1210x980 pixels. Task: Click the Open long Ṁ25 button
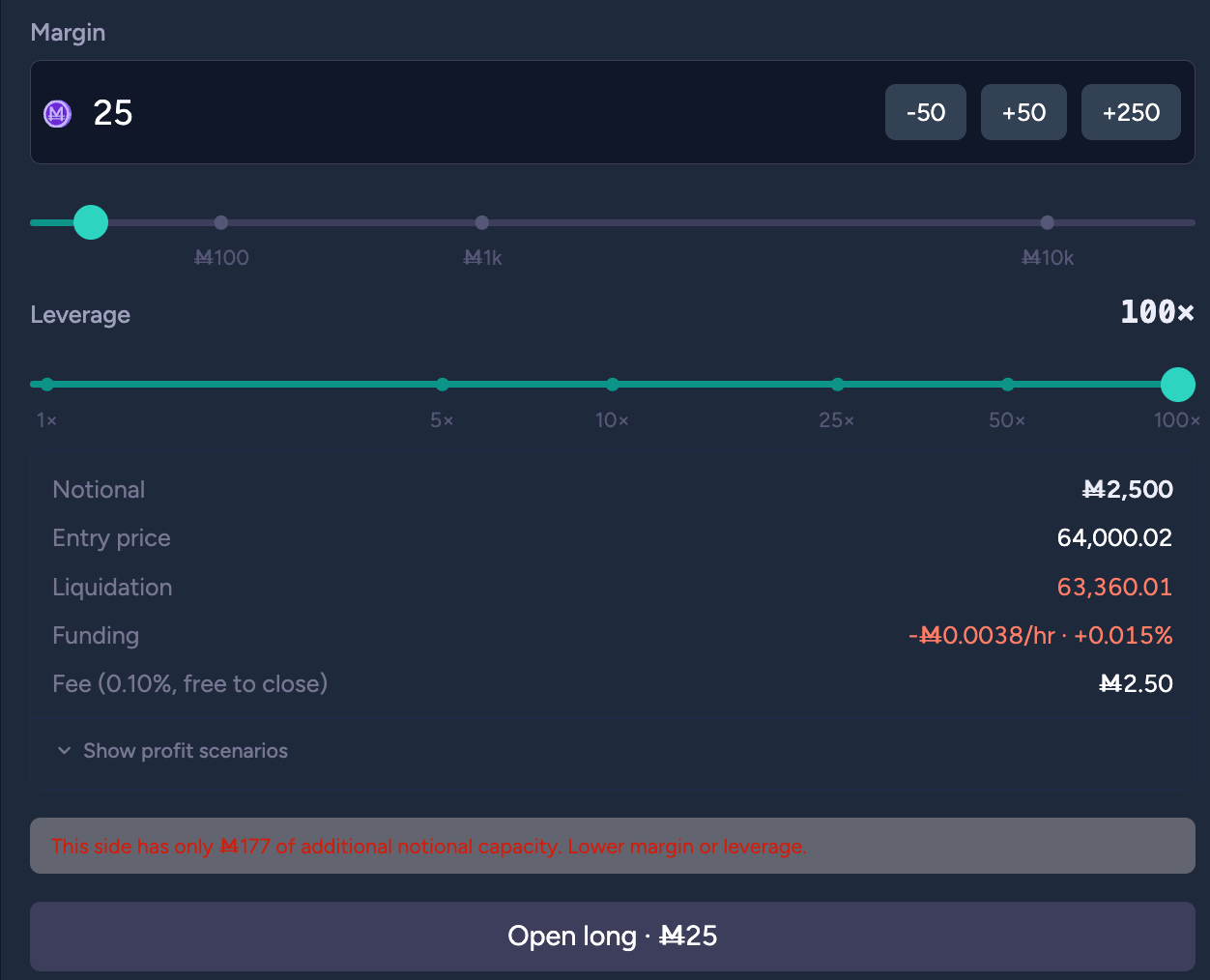point(613,937)
